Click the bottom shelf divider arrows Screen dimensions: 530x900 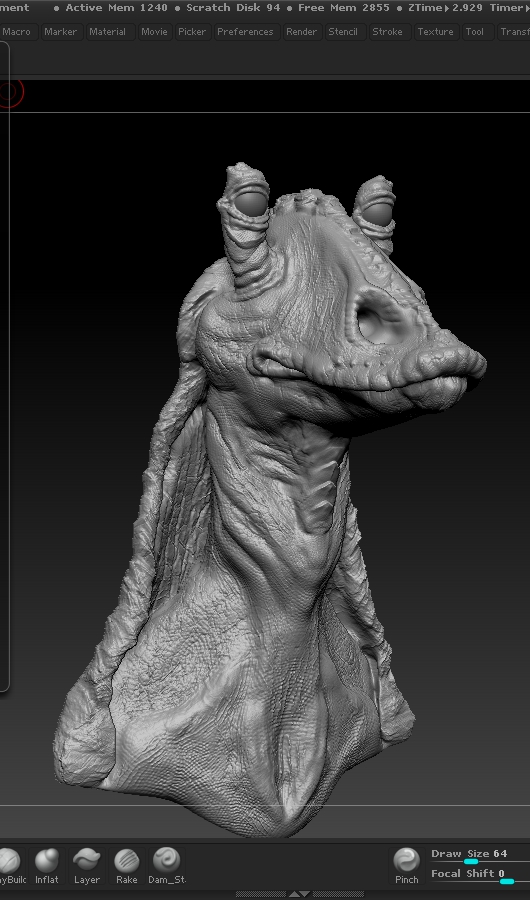[299, 894]
